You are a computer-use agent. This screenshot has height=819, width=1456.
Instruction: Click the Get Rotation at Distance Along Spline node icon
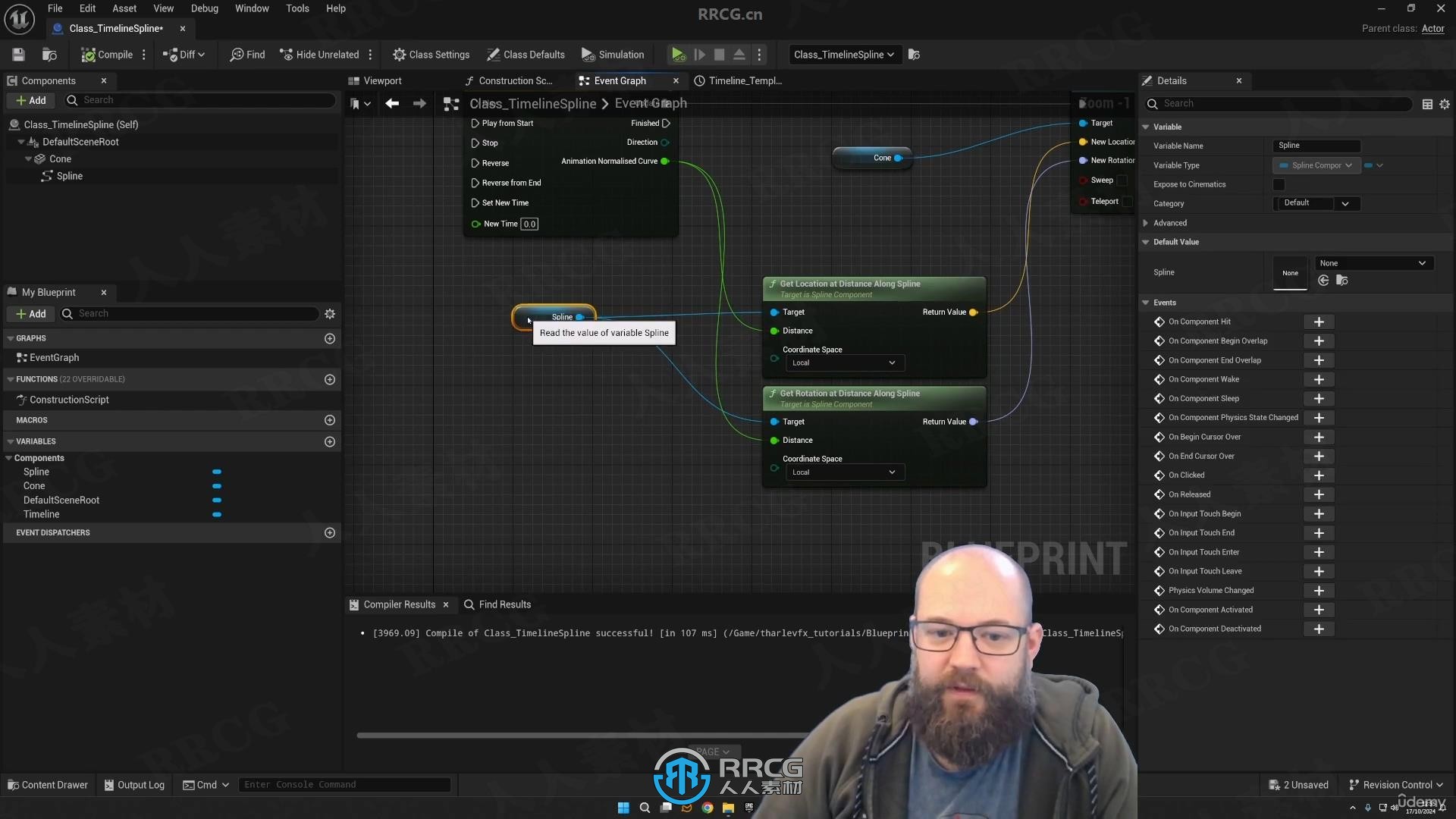[x=772, y=393]
